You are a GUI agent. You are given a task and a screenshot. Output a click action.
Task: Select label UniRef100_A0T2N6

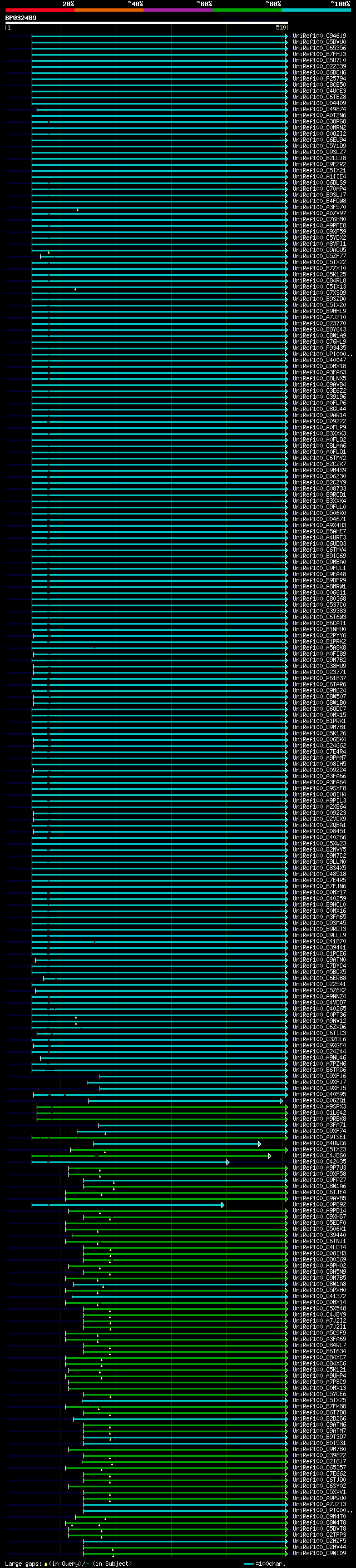tap(319, 115)
